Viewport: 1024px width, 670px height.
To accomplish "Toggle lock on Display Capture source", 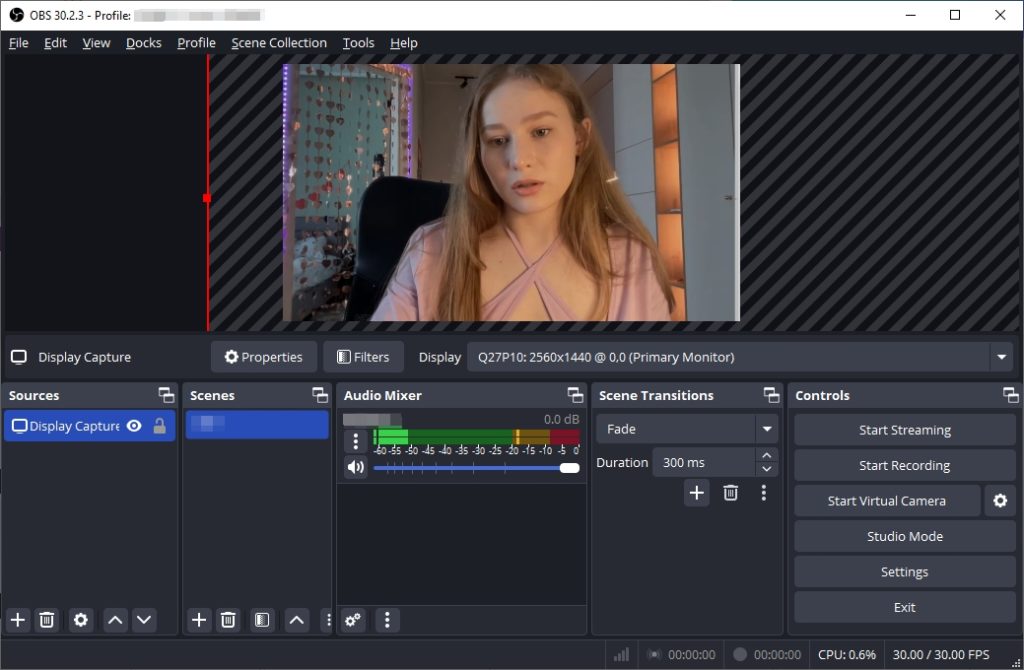I will point(159,426).
